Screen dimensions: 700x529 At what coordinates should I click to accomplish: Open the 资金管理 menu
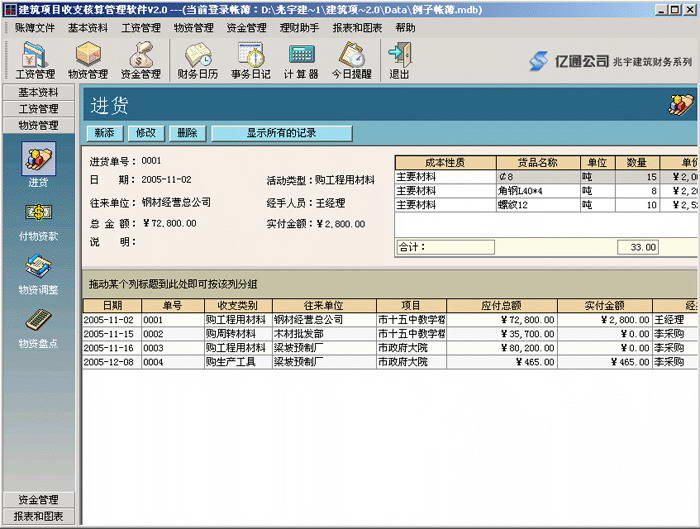[246, 28]
